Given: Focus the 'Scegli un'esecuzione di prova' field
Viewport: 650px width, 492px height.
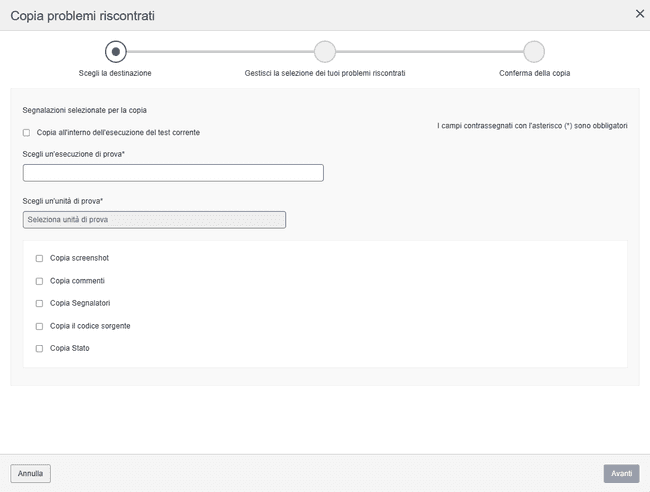Looking at the screenshot, I should 173,173.
